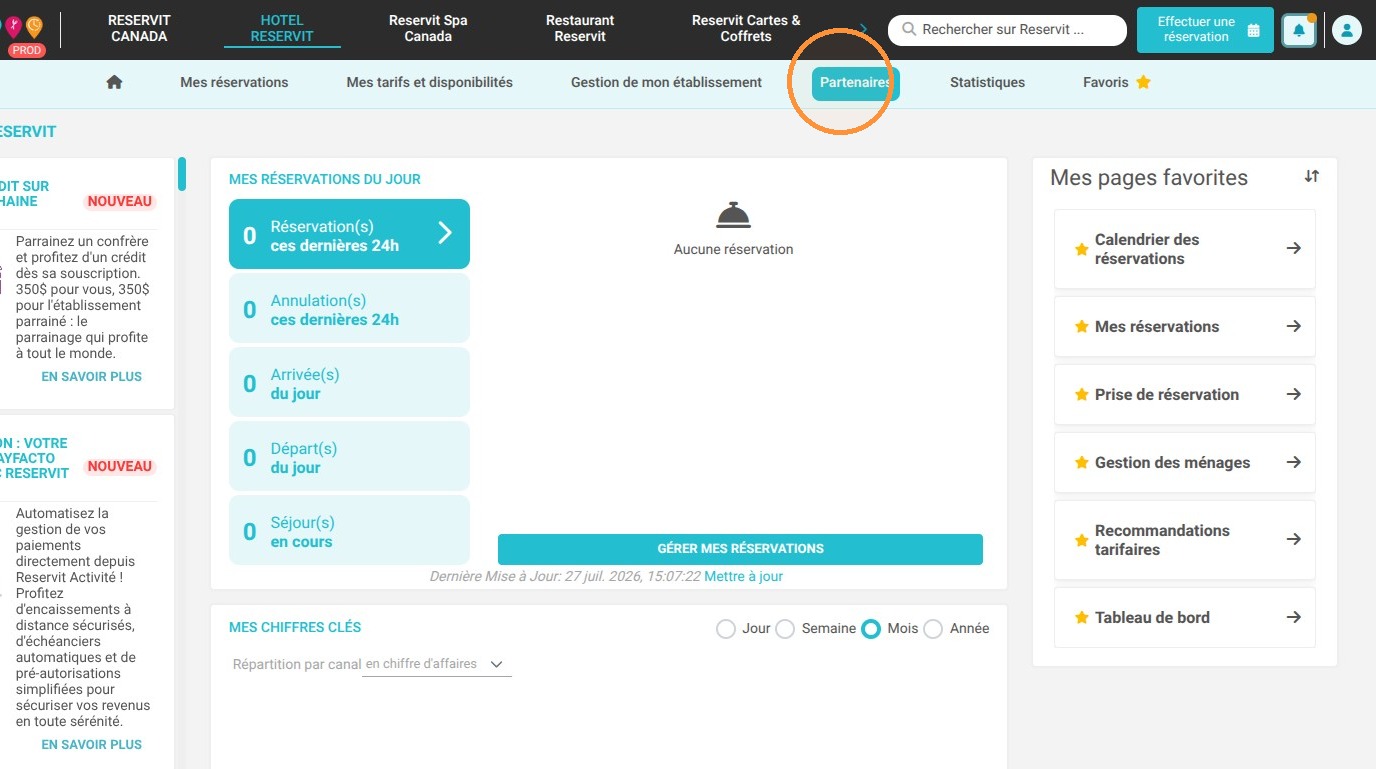1376x769 pixels.
Task: Select the Jour period option
Action: click(726, 629)
